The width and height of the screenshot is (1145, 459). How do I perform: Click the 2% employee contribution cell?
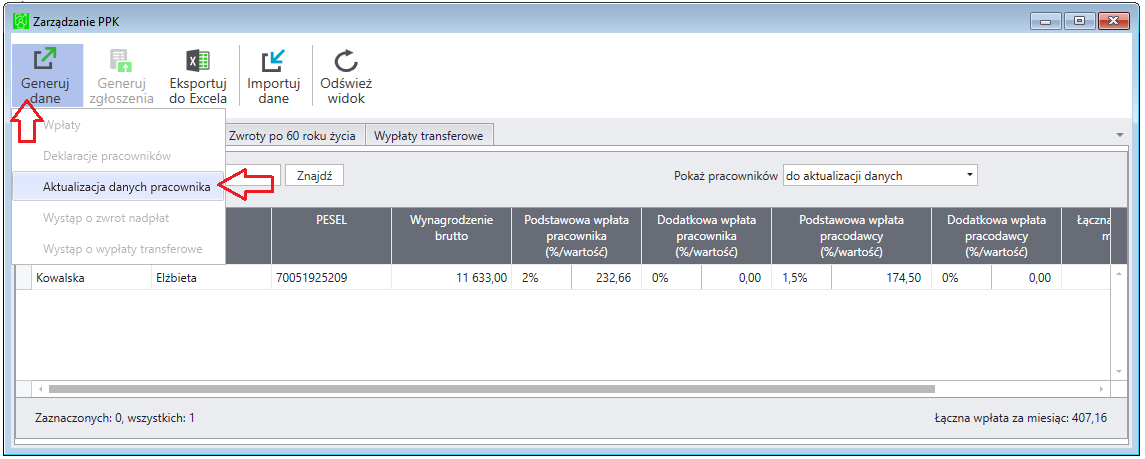point(541,277)
